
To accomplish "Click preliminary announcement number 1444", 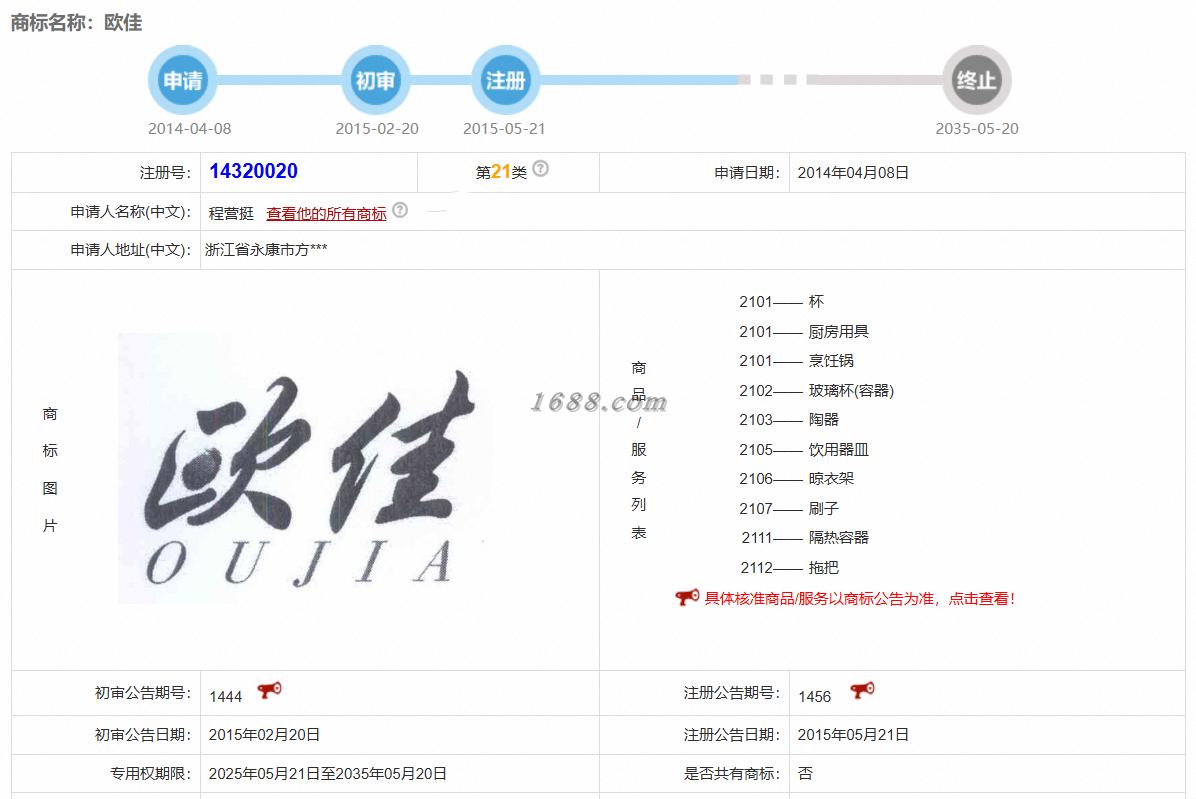I will (x=226, y=697).
